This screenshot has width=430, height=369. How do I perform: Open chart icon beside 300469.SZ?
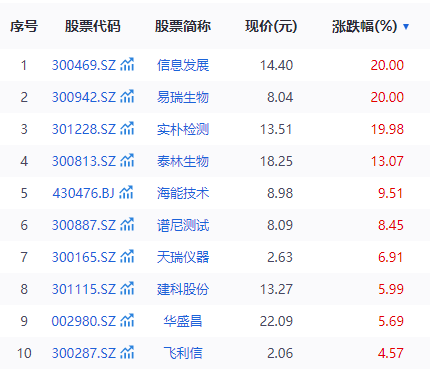pyautogui.click(x=127, y=65)
